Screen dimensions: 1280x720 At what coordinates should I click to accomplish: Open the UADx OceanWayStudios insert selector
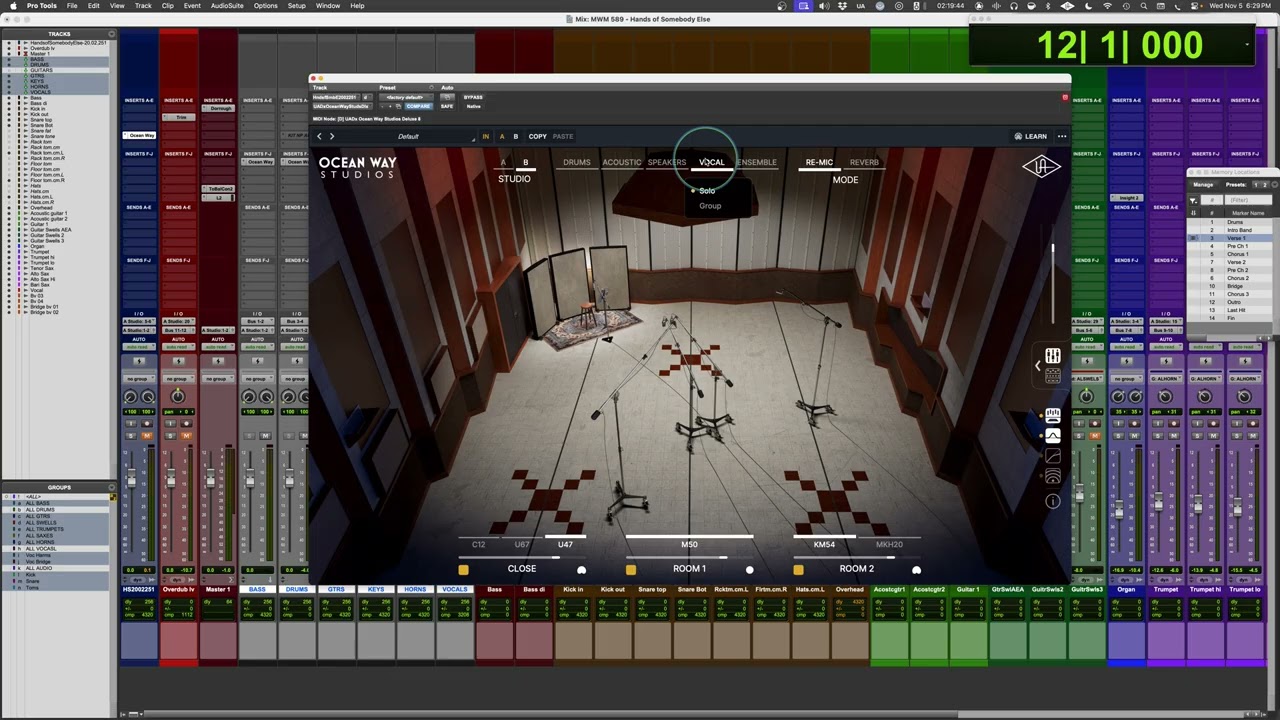pyautogui.click(x=341, y=106)
